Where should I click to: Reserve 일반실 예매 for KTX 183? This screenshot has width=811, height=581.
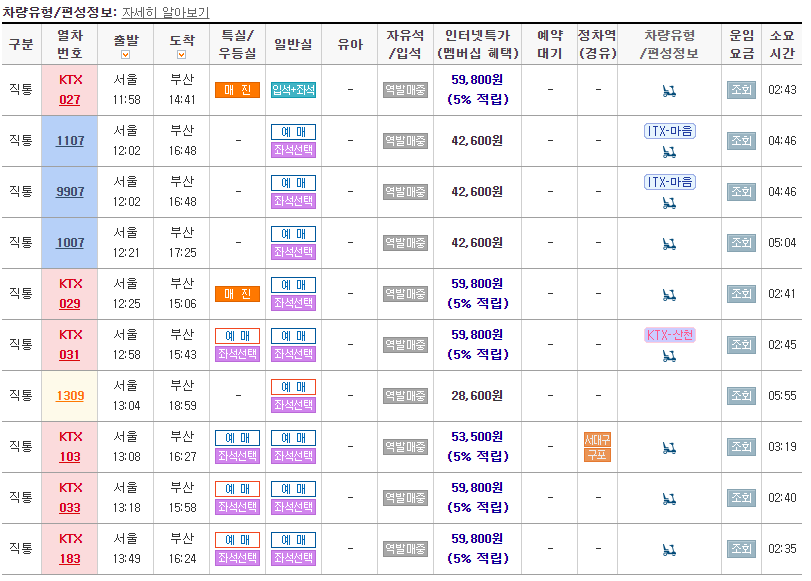pyautogui.click(x=293, y=540)
